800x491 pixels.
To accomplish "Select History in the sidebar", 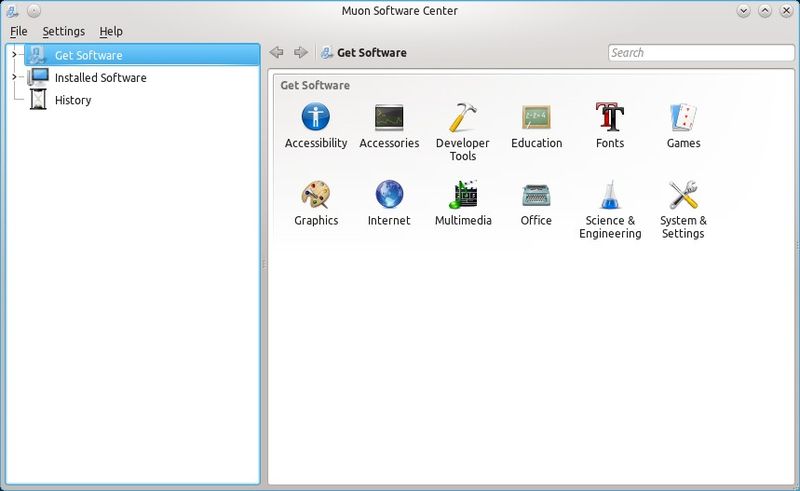I will tap(72, 100).
